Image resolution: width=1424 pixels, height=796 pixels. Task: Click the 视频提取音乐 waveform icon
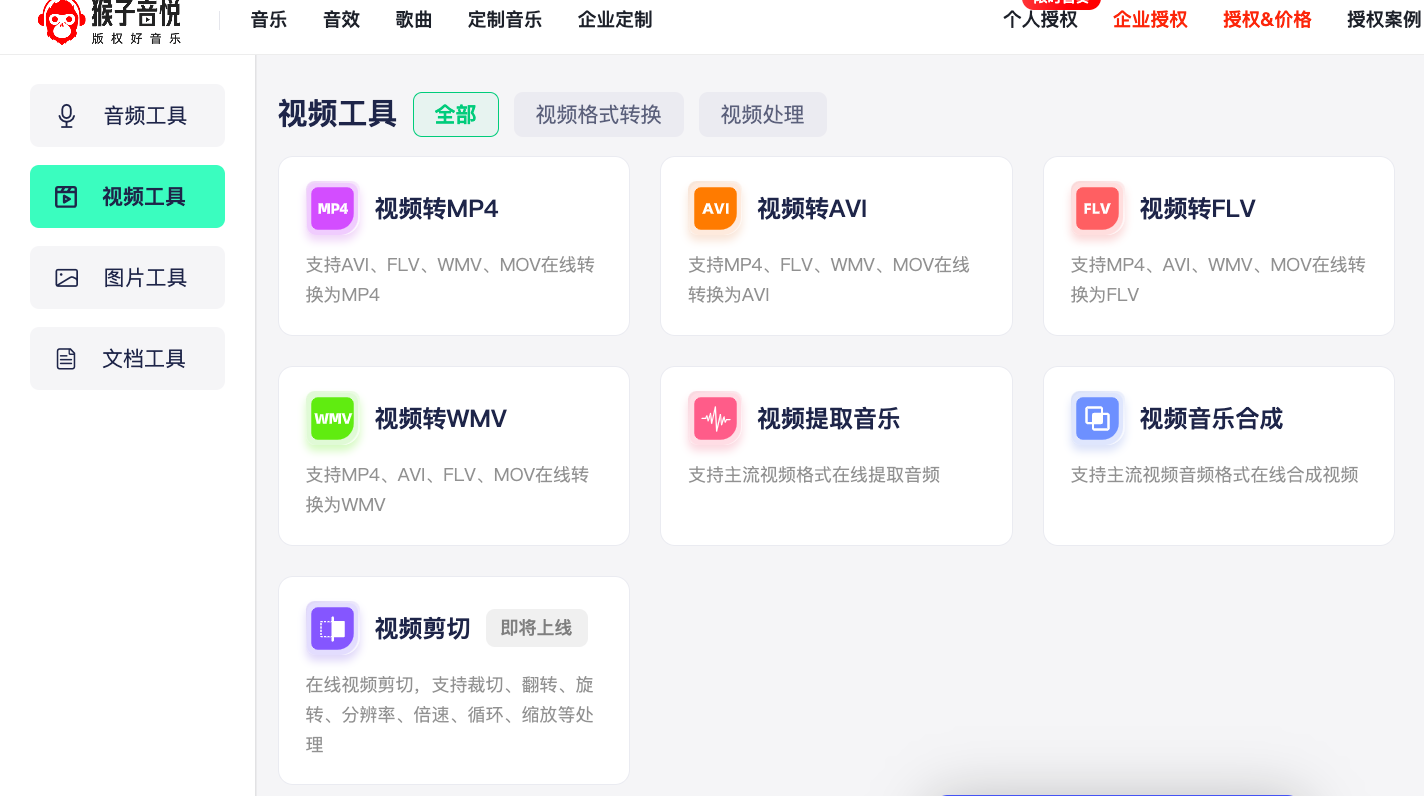(x=715, y=419)
